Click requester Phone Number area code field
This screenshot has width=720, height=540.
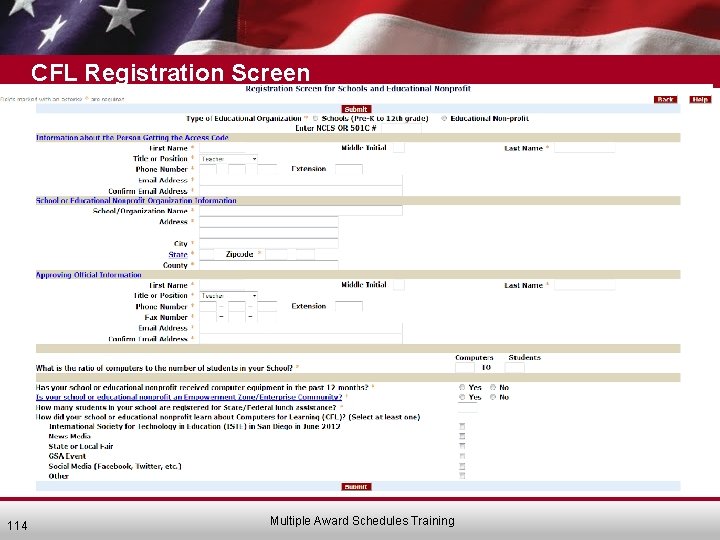point(208,169)
